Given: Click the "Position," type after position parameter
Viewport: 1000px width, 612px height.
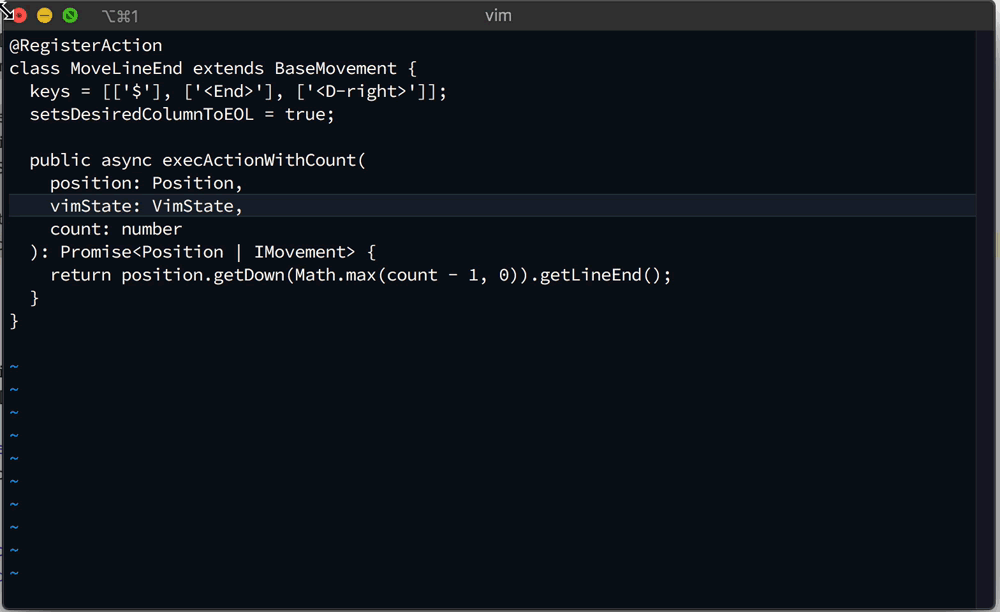Looking at the screenshot, I should (x=197, y=184).
